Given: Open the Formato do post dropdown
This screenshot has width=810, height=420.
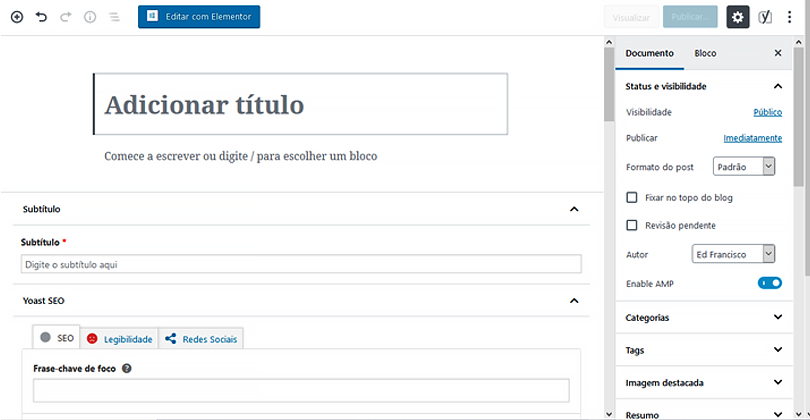Looking at the screenshot, I should (x=744, y=166).
